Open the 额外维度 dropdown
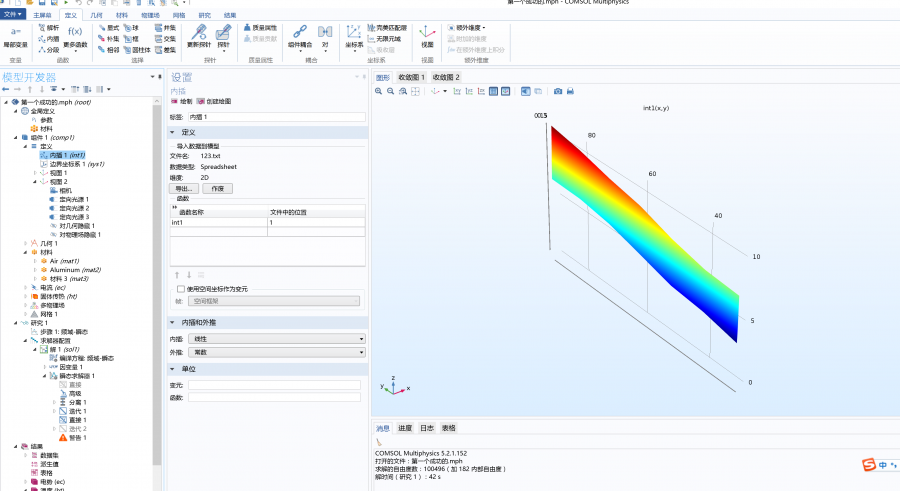Screen dimensions: 900x491 point(466,28)
